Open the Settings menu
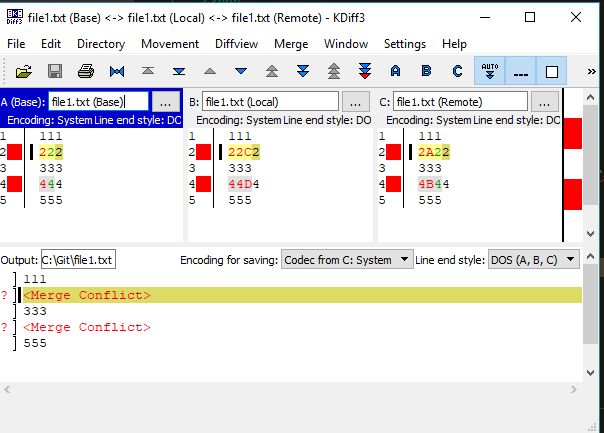This screenshot has height=433, width=604. pyautogui.click(x=405, y=44)
